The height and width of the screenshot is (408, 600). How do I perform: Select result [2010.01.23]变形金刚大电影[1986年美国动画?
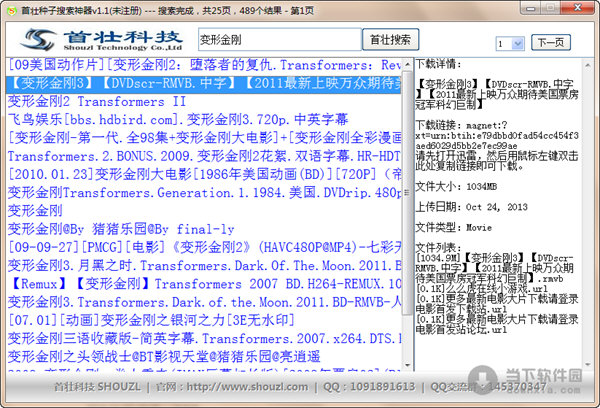pos(204,175)
